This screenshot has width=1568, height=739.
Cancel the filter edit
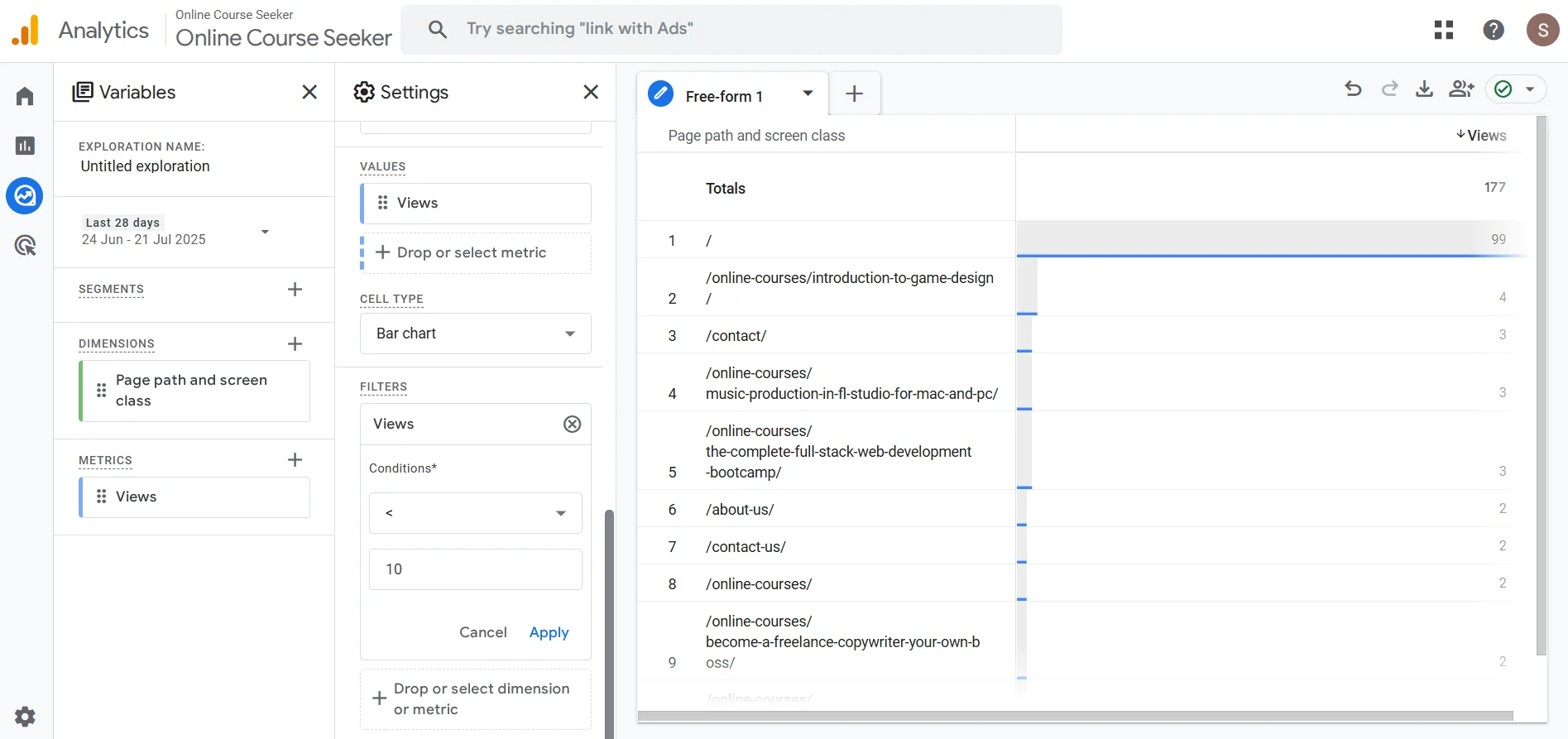point(482,632)
